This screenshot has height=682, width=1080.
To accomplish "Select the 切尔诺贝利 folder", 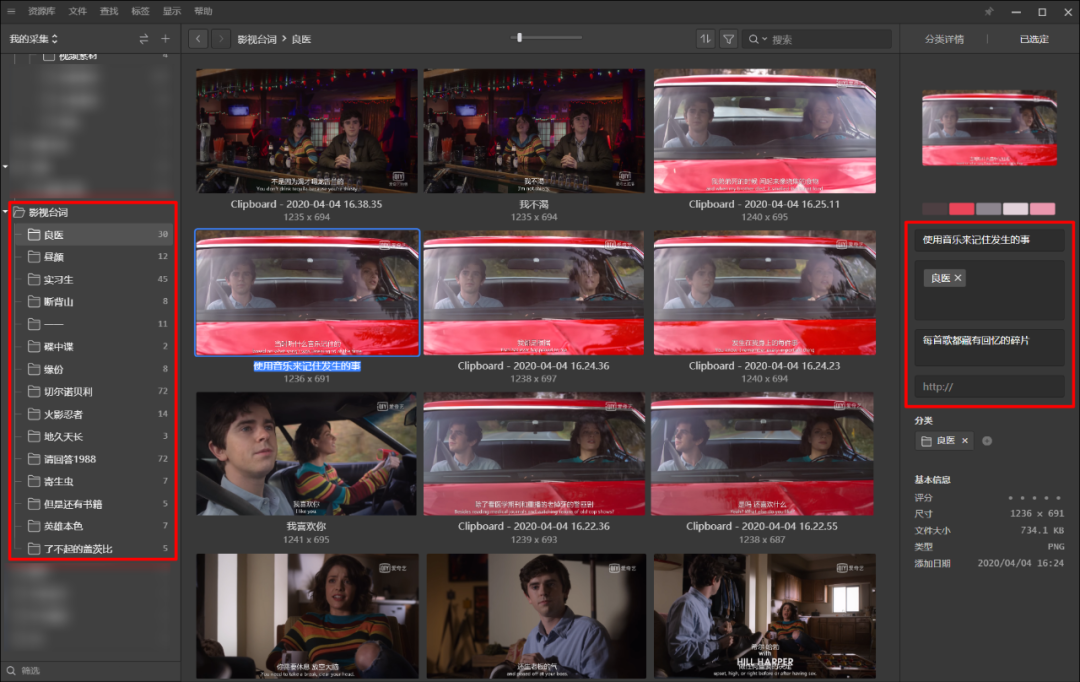I will click(x=92, y=391).
